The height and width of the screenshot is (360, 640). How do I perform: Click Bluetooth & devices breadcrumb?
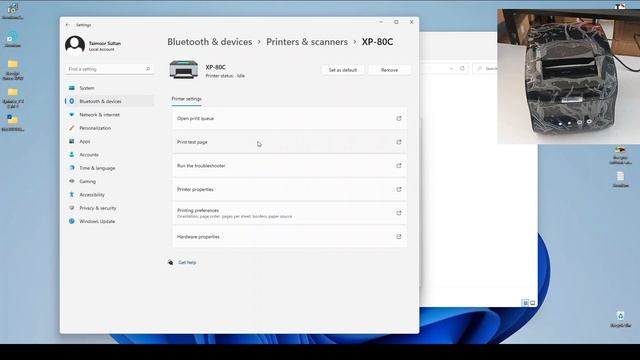(x=210, y=42)
